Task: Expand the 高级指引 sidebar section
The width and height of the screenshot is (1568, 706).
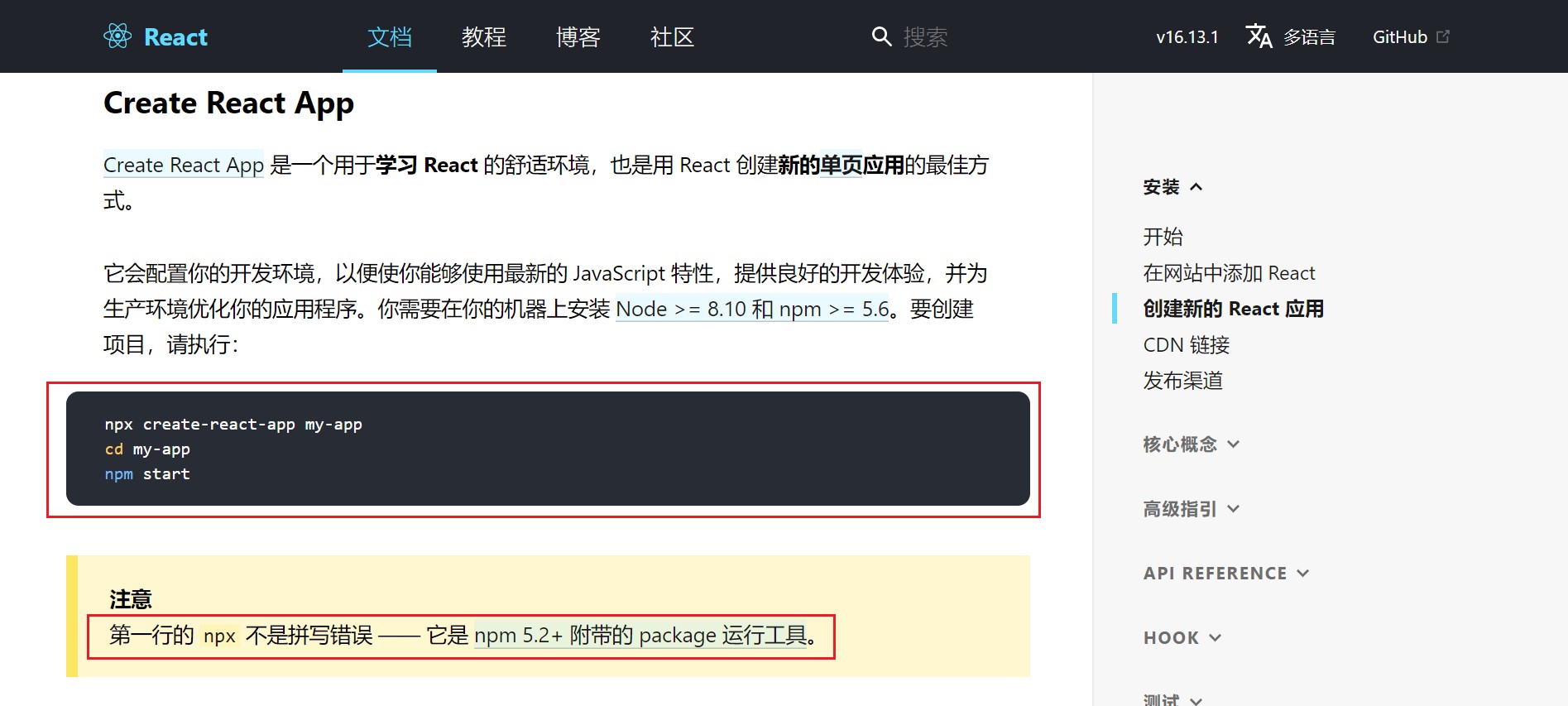Action: [x=1191, y=509]
